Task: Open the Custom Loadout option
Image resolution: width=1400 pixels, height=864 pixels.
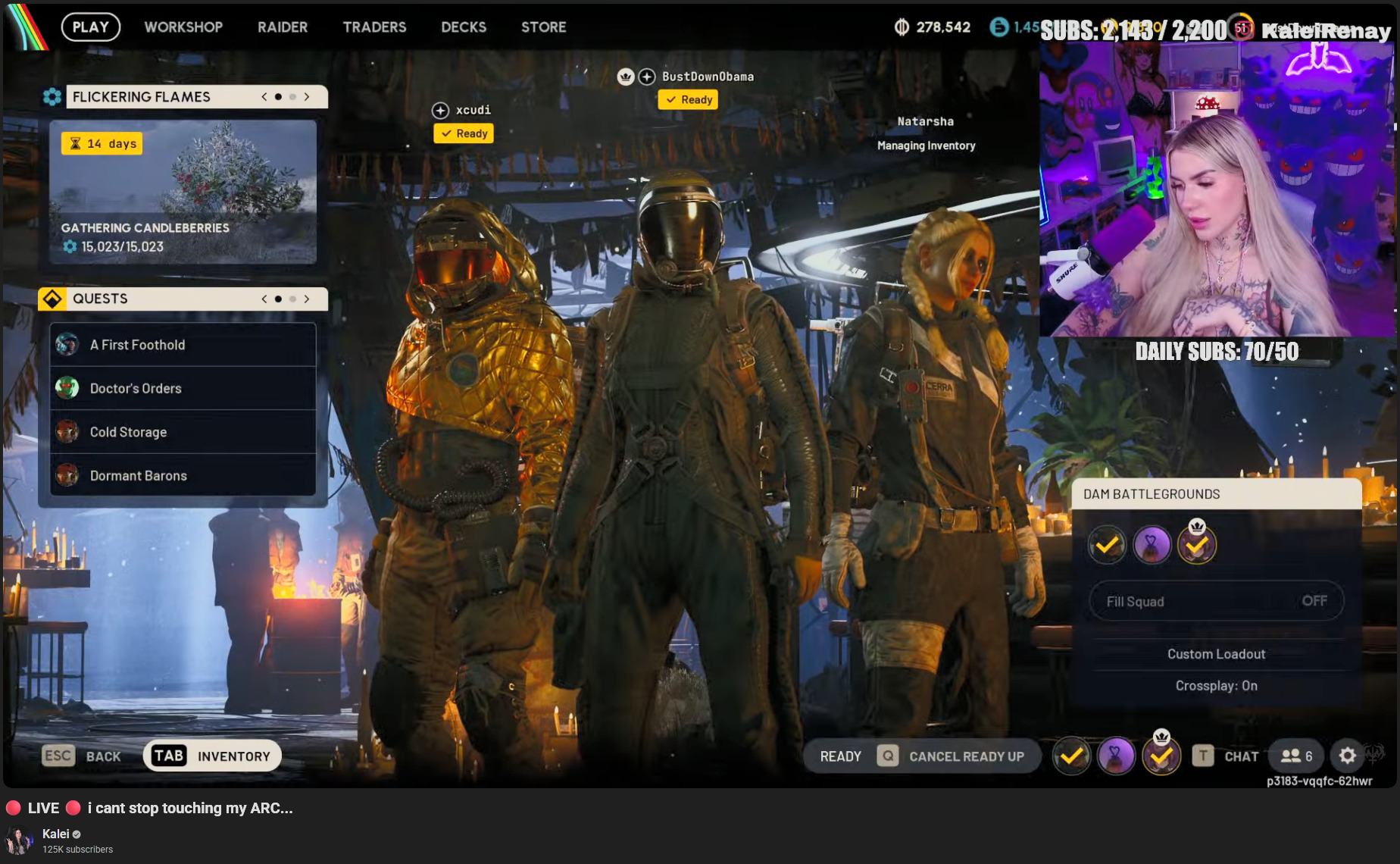Action: 1217,654
